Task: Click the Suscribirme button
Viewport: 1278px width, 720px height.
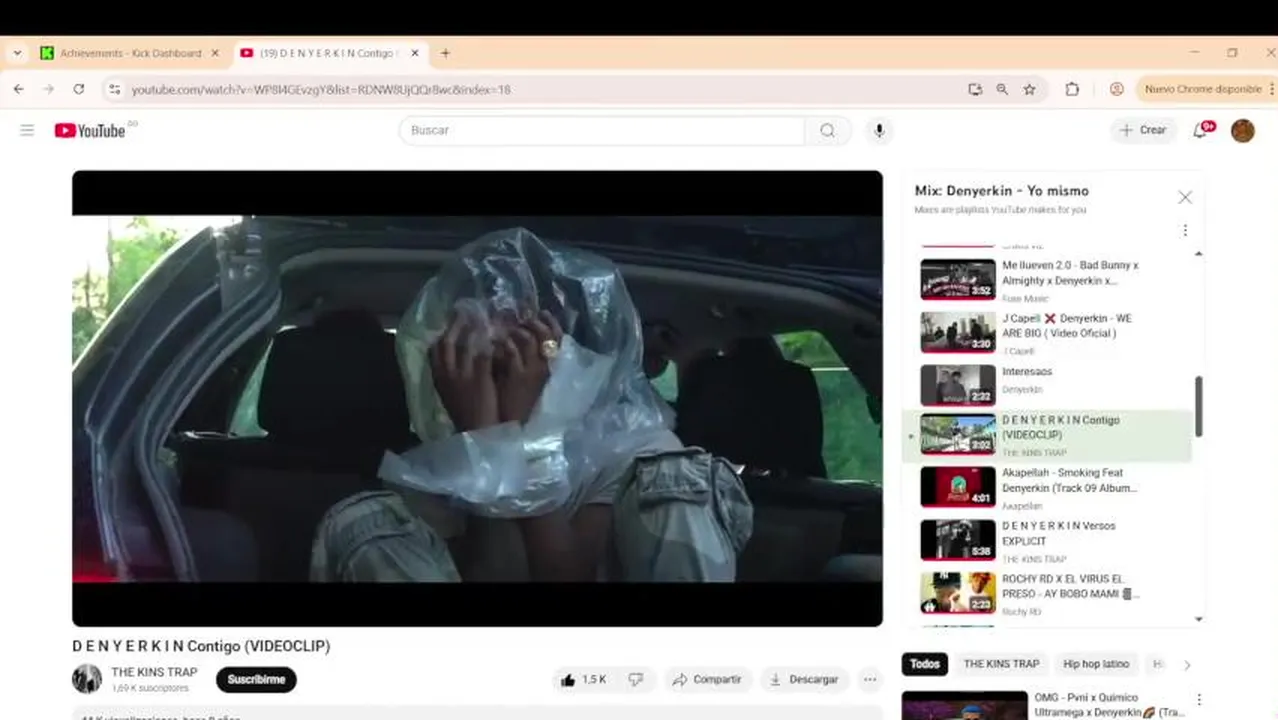Action: coord(256,679)
